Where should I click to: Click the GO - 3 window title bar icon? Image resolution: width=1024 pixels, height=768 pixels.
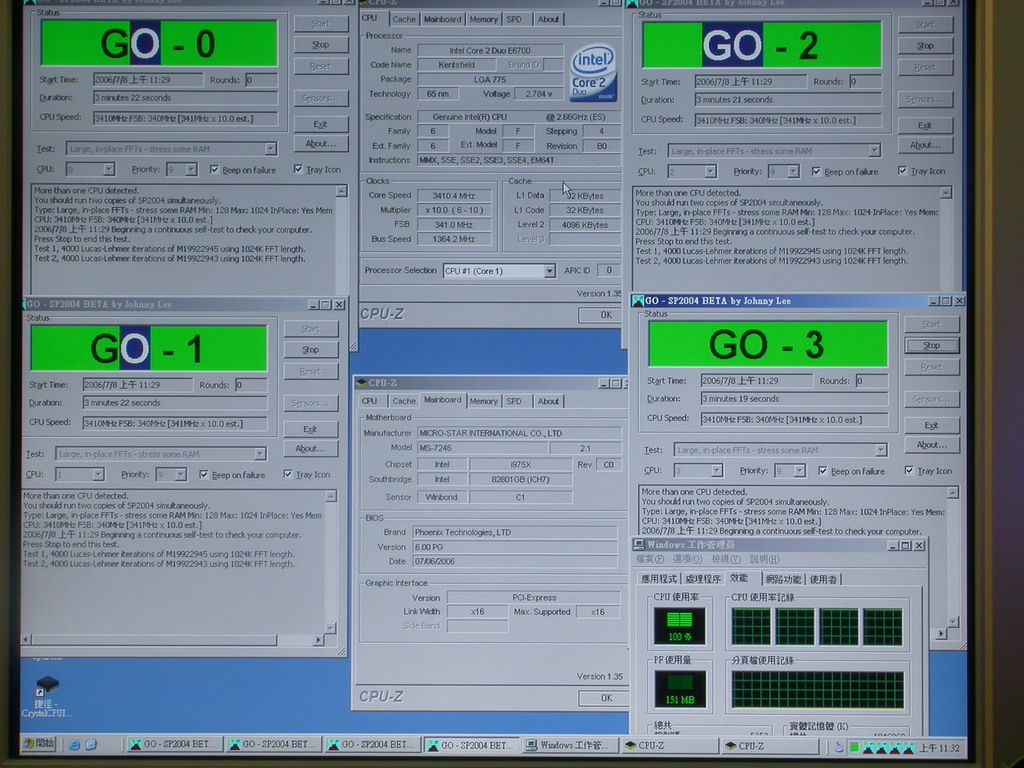637,301
